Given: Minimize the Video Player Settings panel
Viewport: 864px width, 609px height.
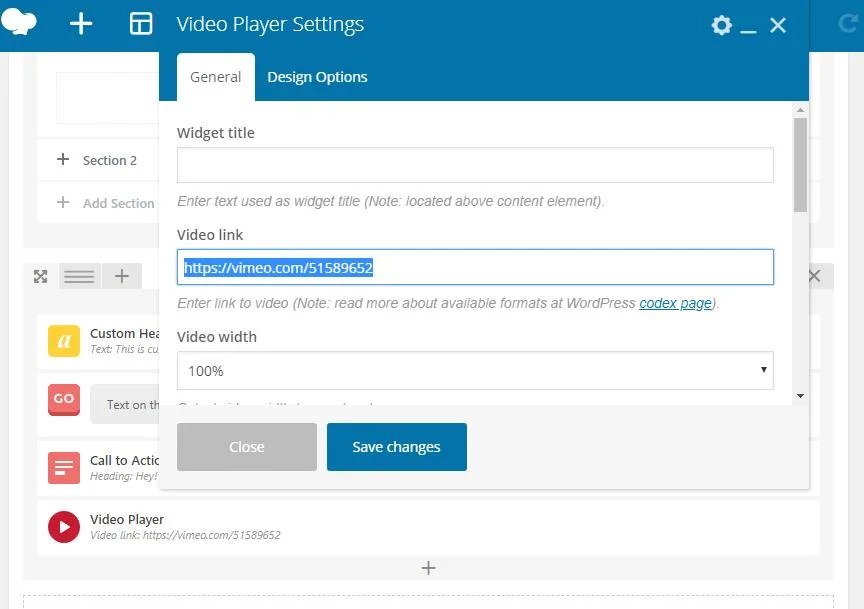Looking at the screenshot, I should (749, 27).
